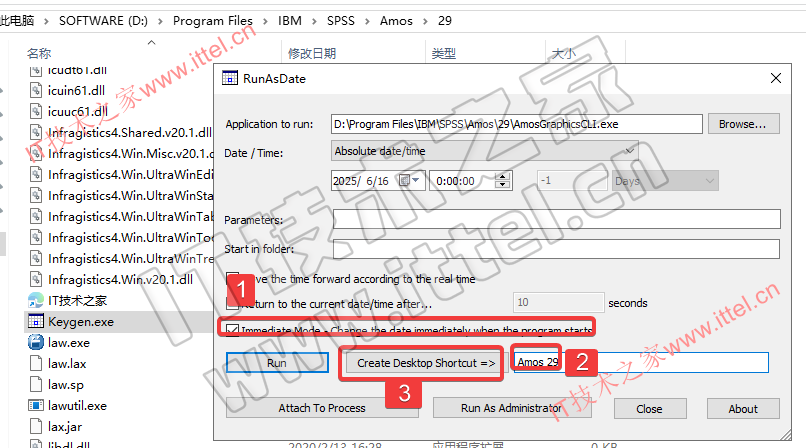806x448 pixels.
Task: Click the lax.jar file icon
Action: pyautogui.click(x=35, y=426)
